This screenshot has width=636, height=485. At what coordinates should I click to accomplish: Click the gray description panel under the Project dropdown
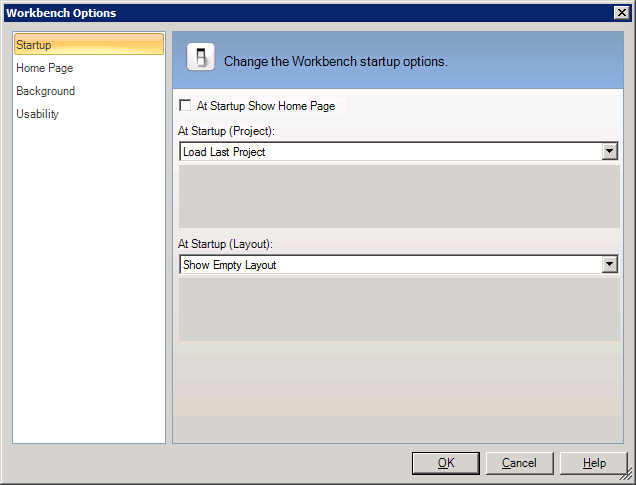point(399,196)
